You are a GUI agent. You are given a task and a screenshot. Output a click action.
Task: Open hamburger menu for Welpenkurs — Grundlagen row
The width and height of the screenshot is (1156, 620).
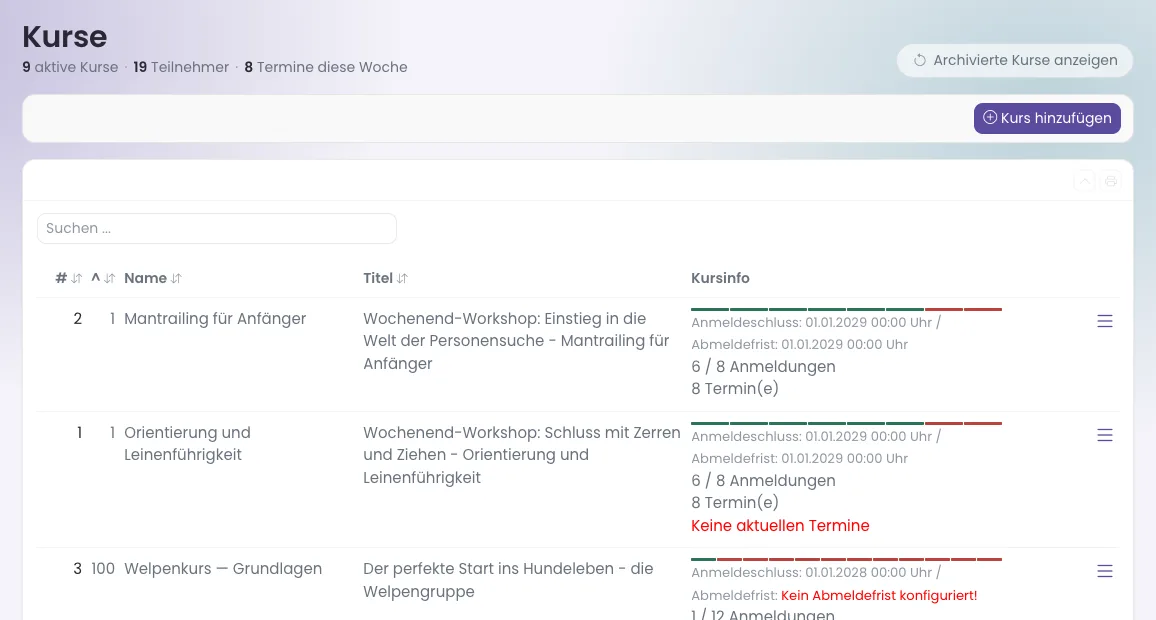tap(1104, 571)
